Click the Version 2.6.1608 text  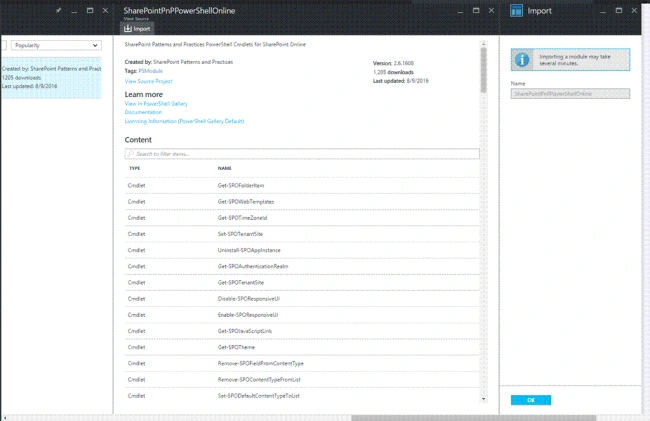tap(393, 63)
